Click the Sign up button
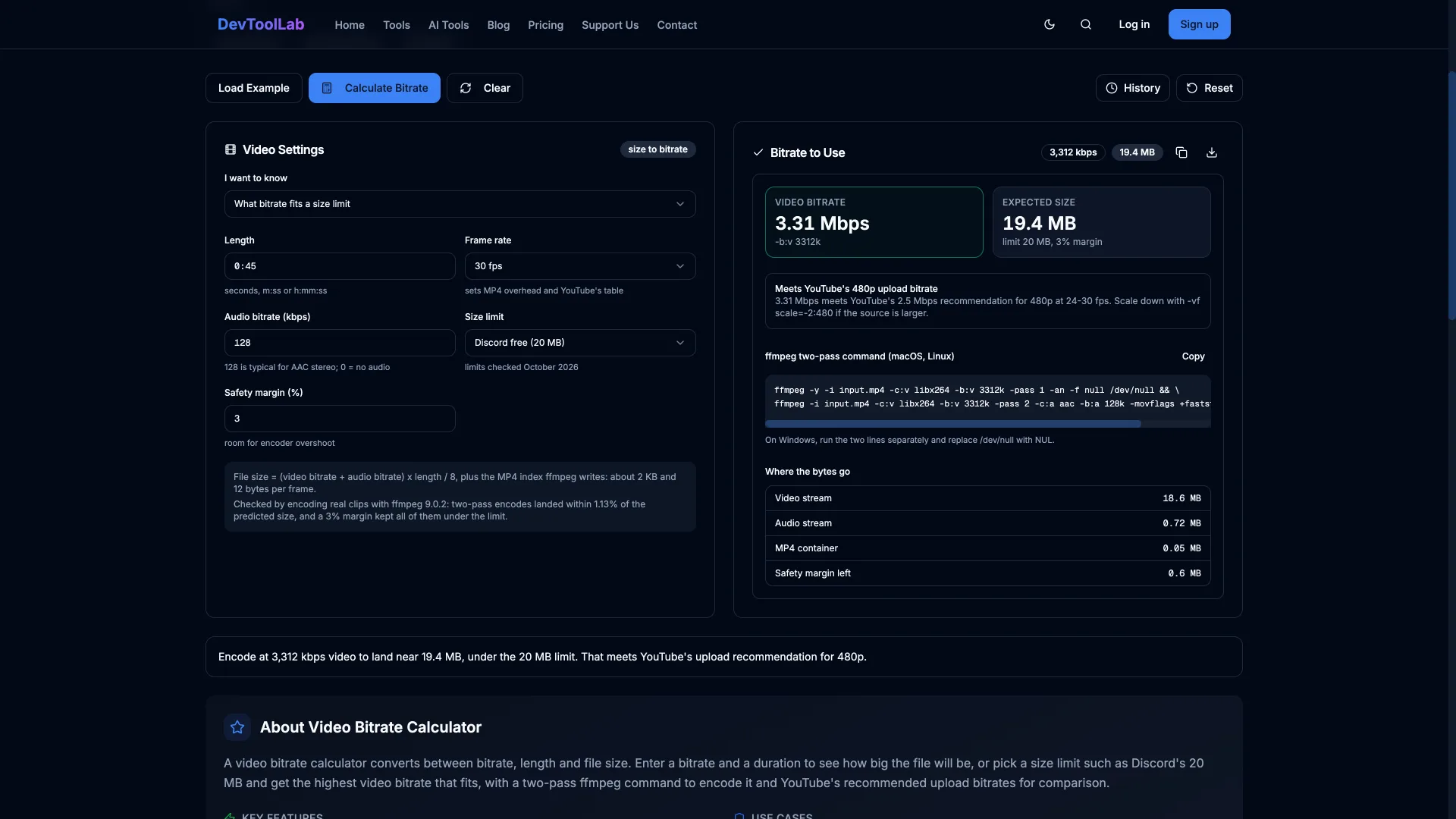The width and height of the screenshot is (1456, 819). click(1199, 24)
